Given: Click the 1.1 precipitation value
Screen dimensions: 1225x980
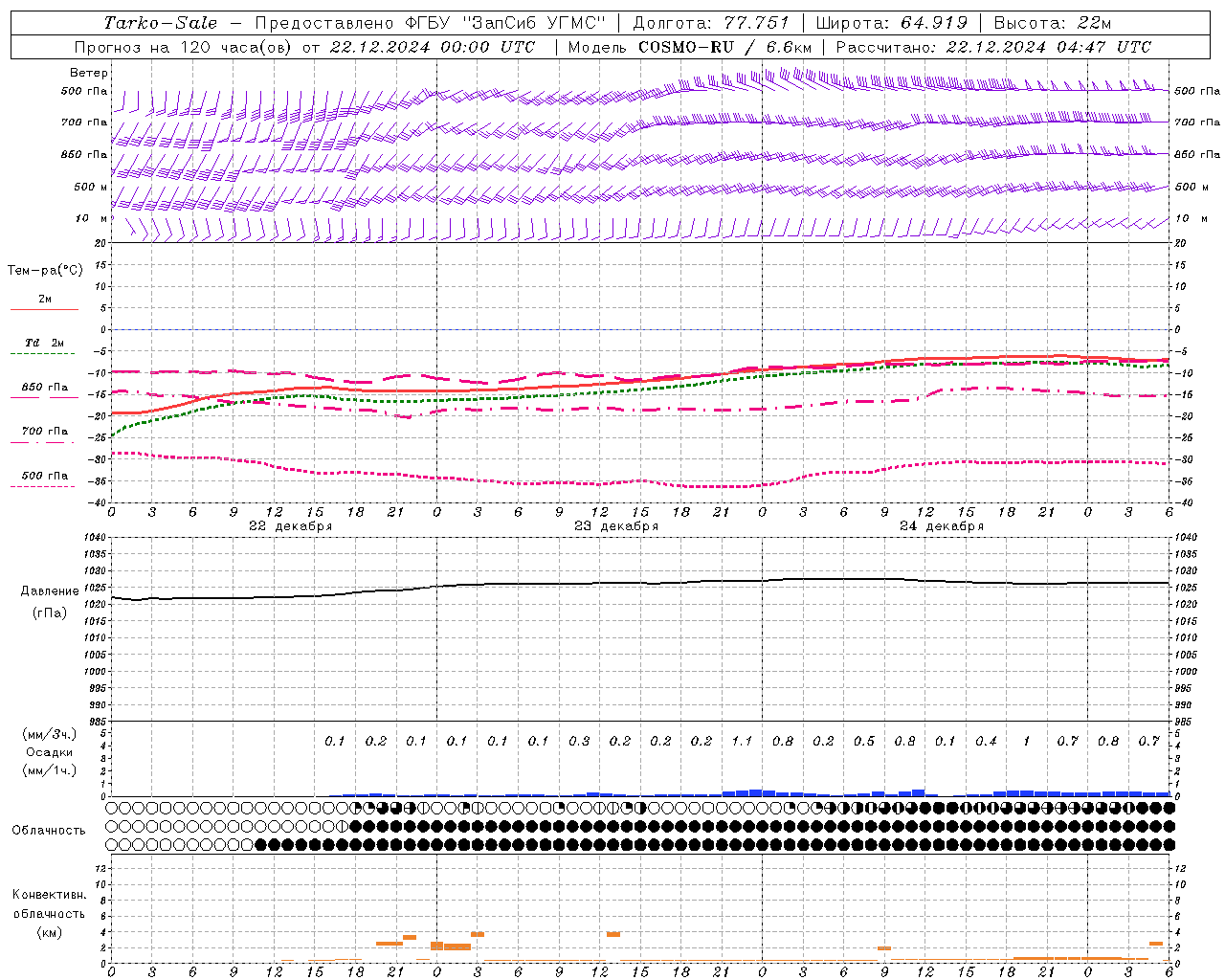Looking at the screenshot, I should pos(742,741).
